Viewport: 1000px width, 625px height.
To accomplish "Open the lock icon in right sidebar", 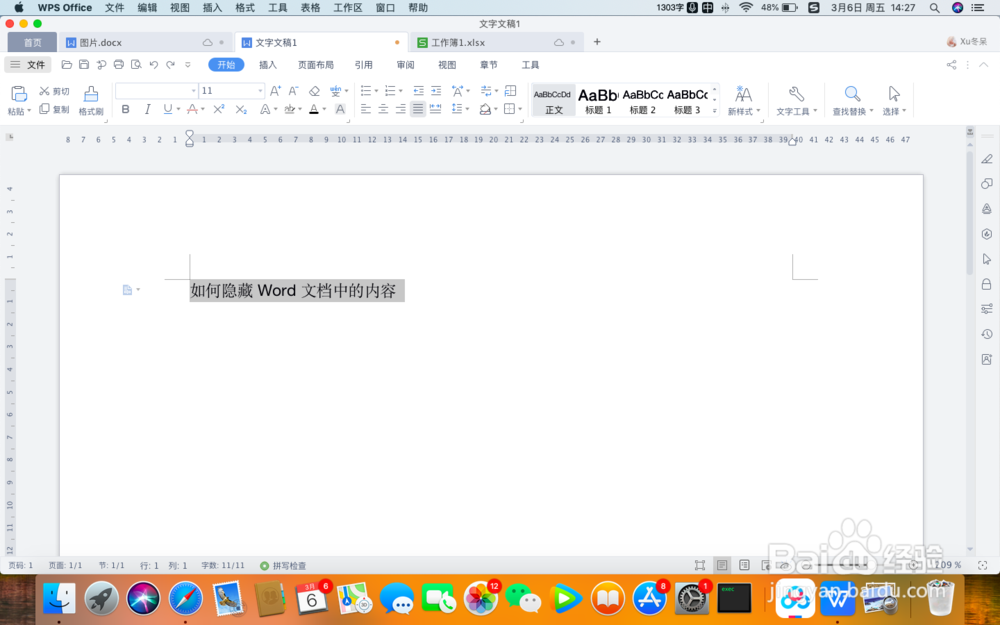I will point(987,284).
